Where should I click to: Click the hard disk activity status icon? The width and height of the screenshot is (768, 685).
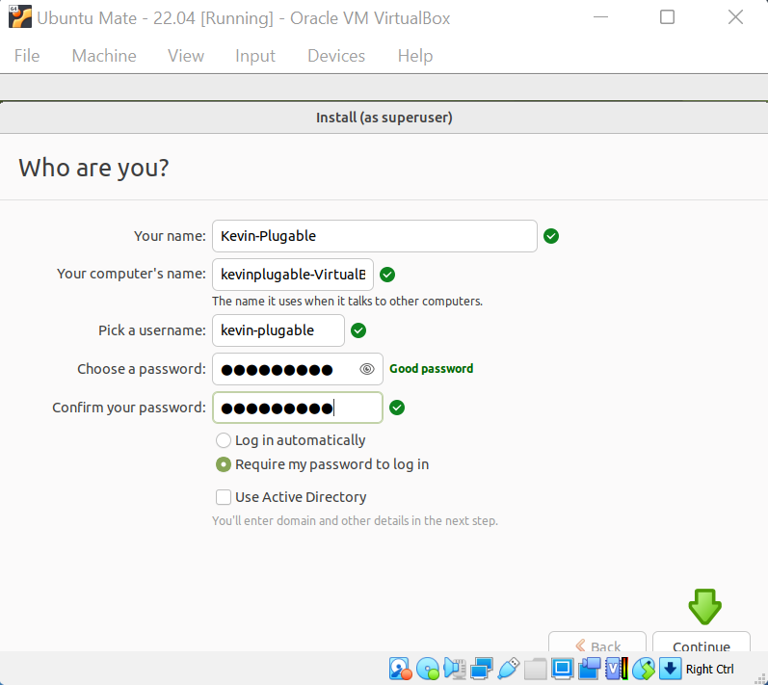[400, 668]
